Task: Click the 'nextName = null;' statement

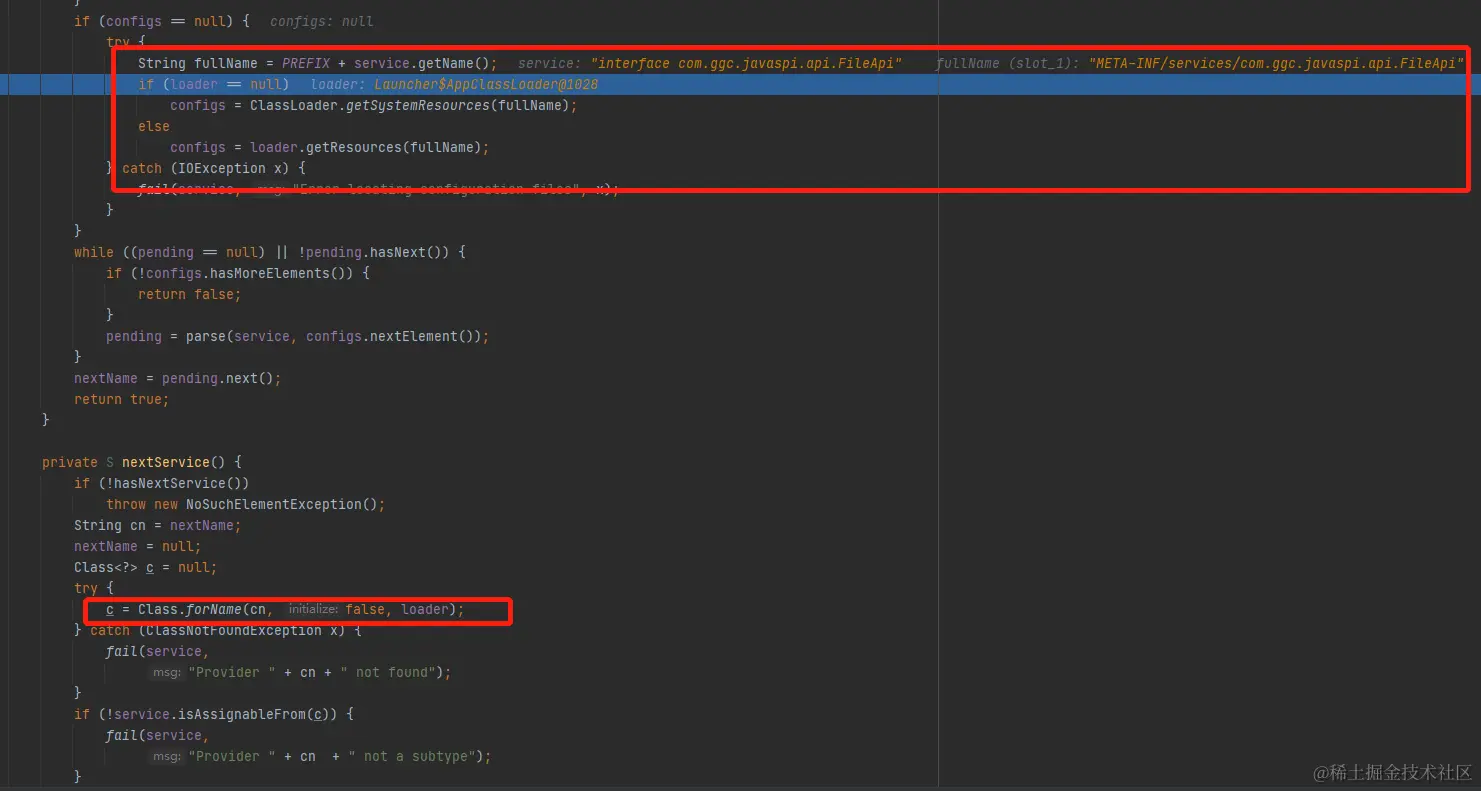Action: pos(138,546)
